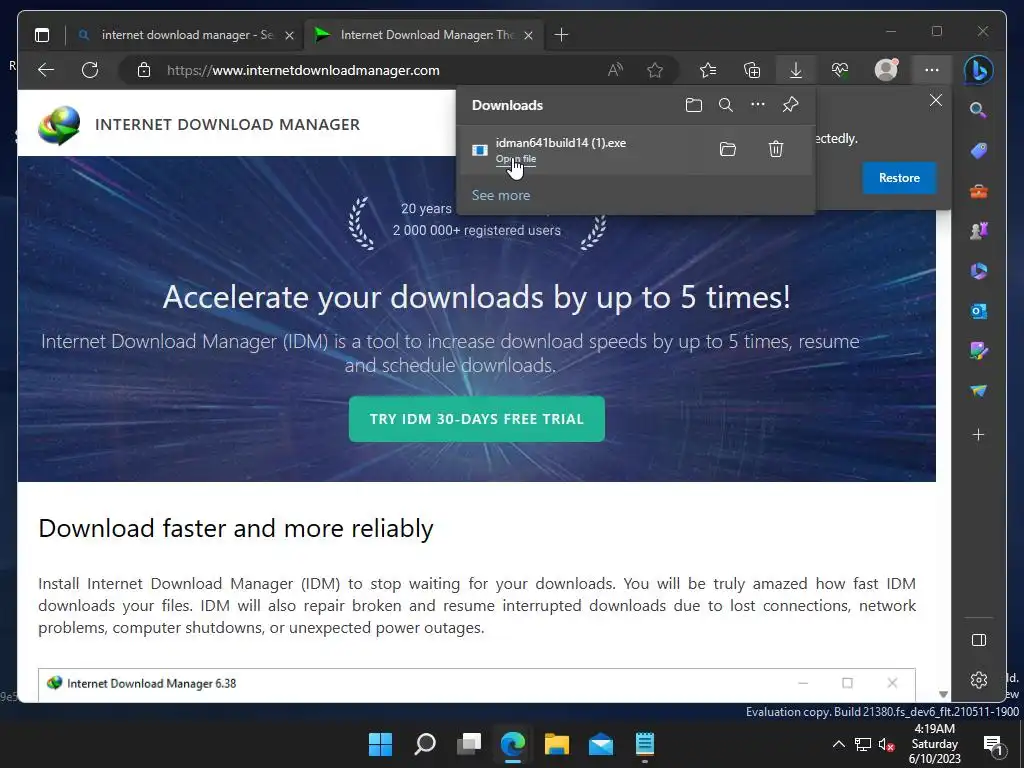Open the clock showing 4:19 AM
1024x768 pixels.
(935, 744)
